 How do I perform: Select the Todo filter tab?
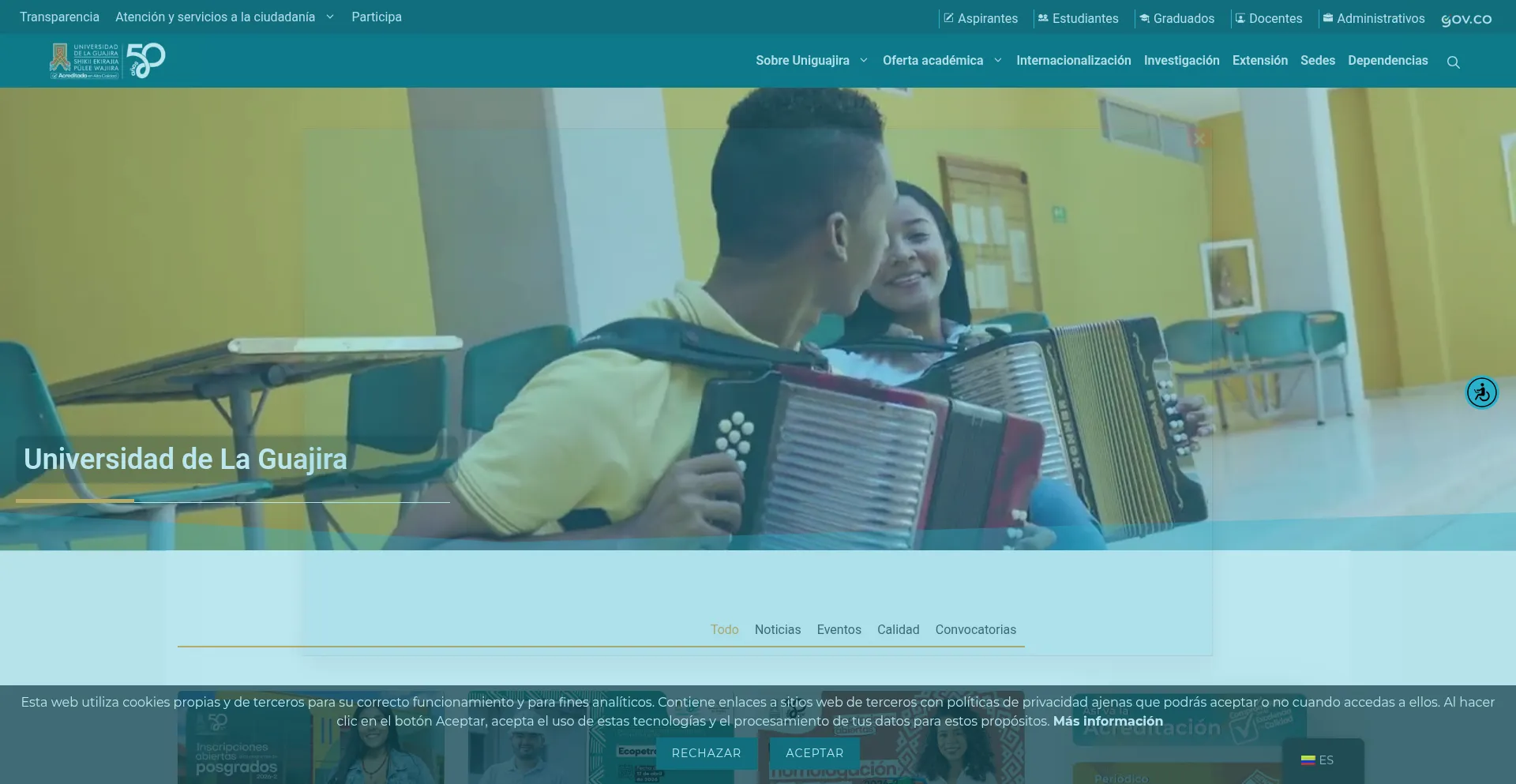[725, 629]
